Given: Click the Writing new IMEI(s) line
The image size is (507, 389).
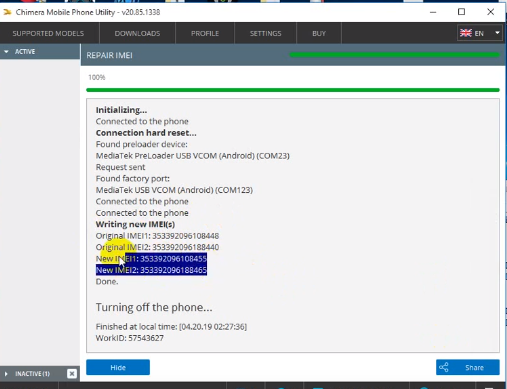Looking at the screenshot, I should [135, 224].
